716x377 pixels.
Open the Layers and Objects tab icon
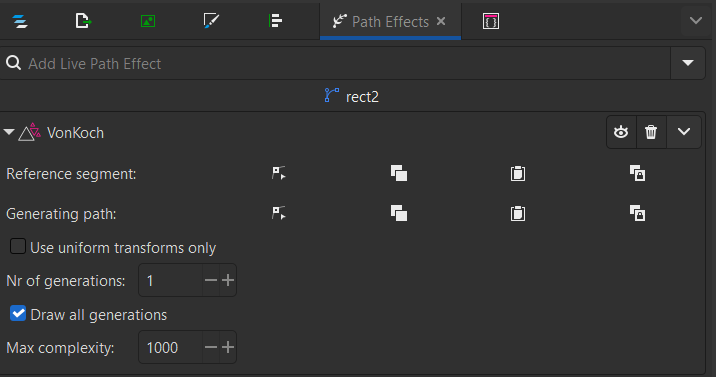click(x=20, y=21)
